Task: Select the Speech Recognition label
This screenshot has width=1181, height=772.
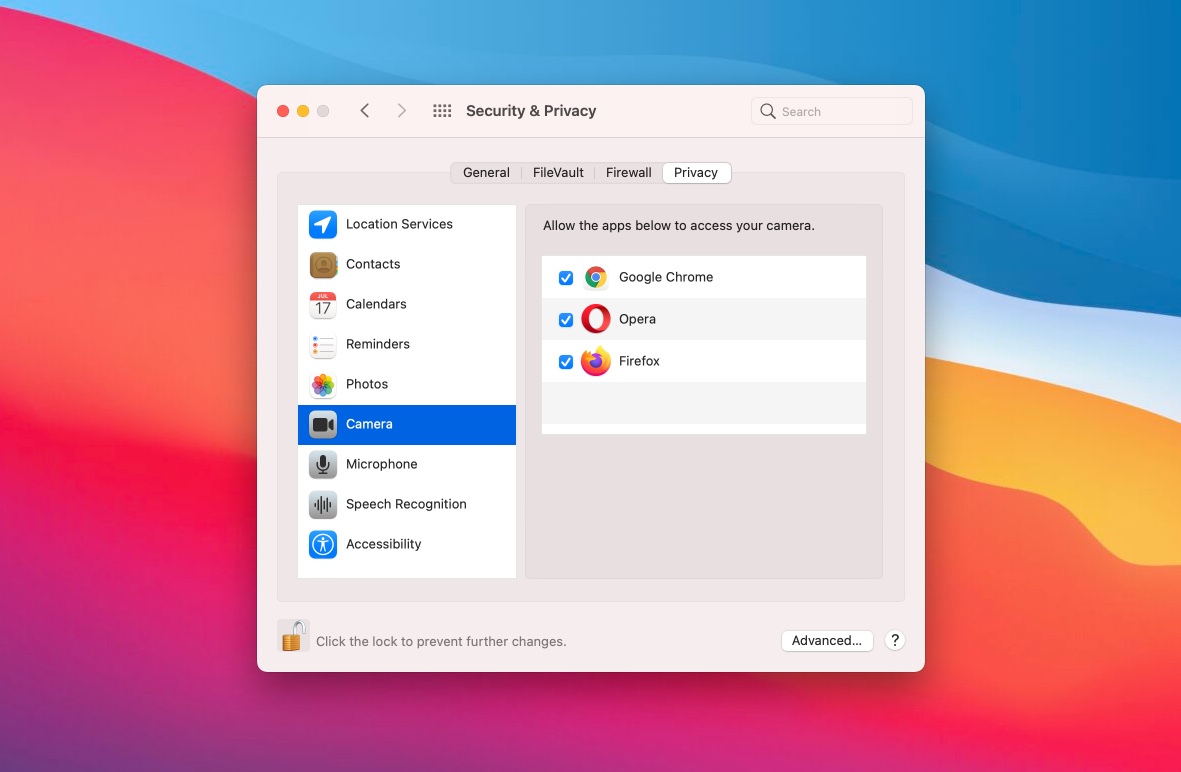Action: [406, 504]
